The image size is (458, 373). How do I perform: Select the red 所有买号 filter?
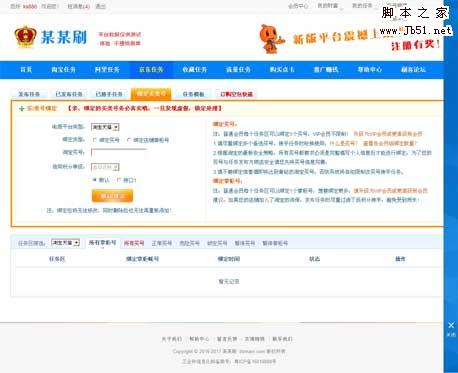click(x=134, y=243)
